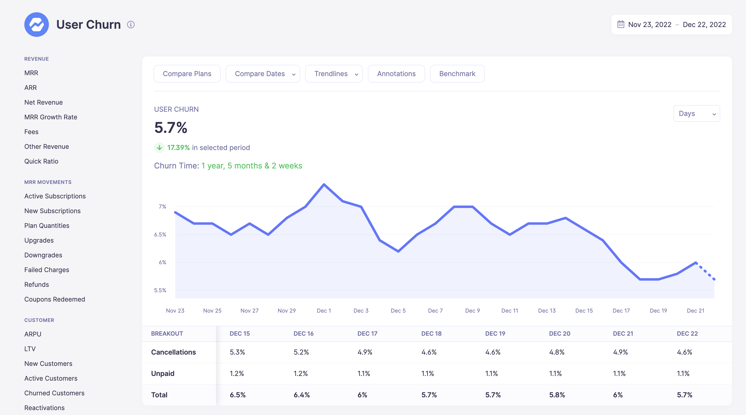
Task: Open Active Subscriptions metric
Action: tap(55, 196)
